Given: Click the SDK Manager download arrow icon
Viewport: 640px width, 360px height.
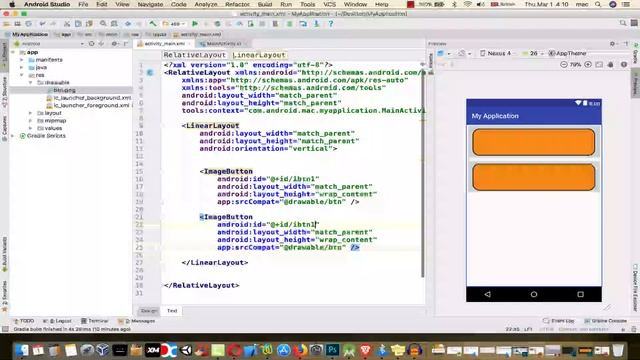Looking at the screenshot, I should (316, 24).
